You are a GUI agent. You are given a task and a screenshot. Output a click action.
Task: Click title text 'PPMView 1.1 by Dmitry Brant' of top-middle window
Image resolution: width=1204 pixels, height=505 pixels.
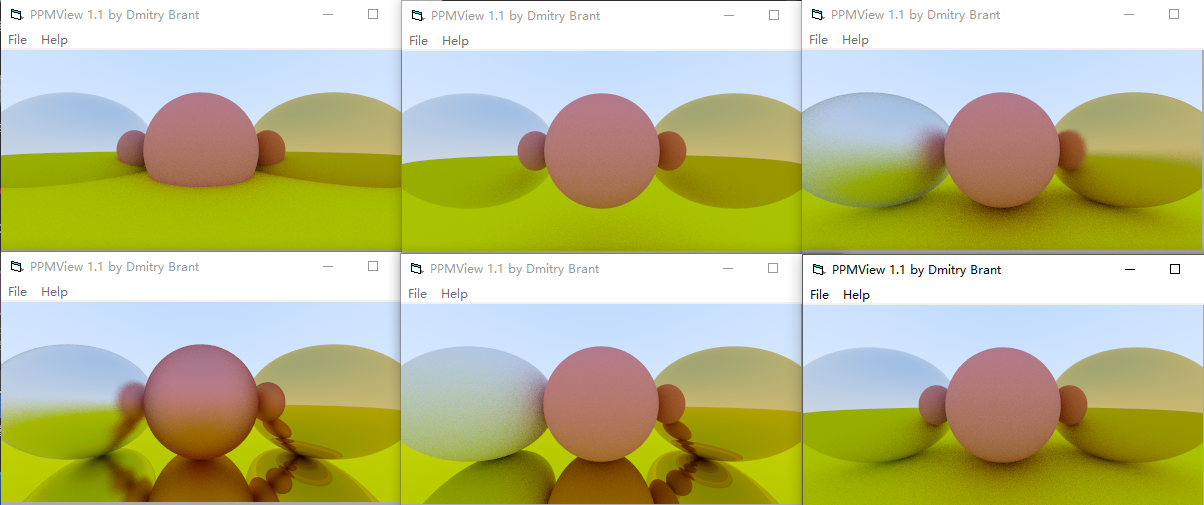tap(515, 16)
